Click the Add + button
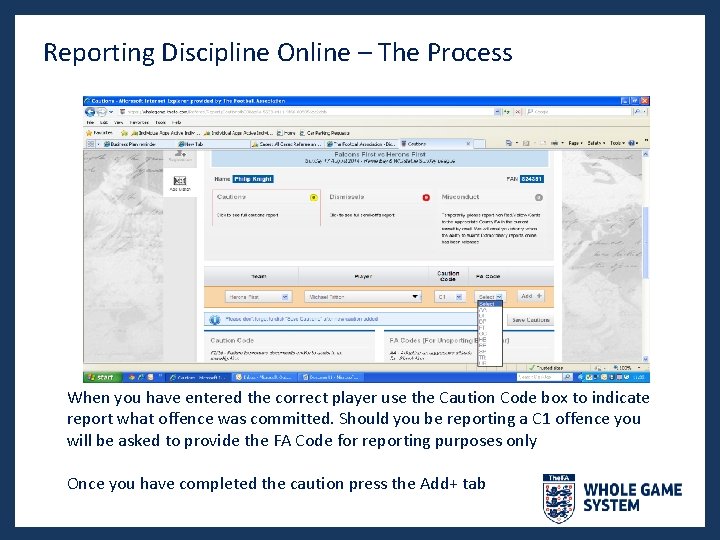This screenshot has height=540, width=720. coord(531,296)
